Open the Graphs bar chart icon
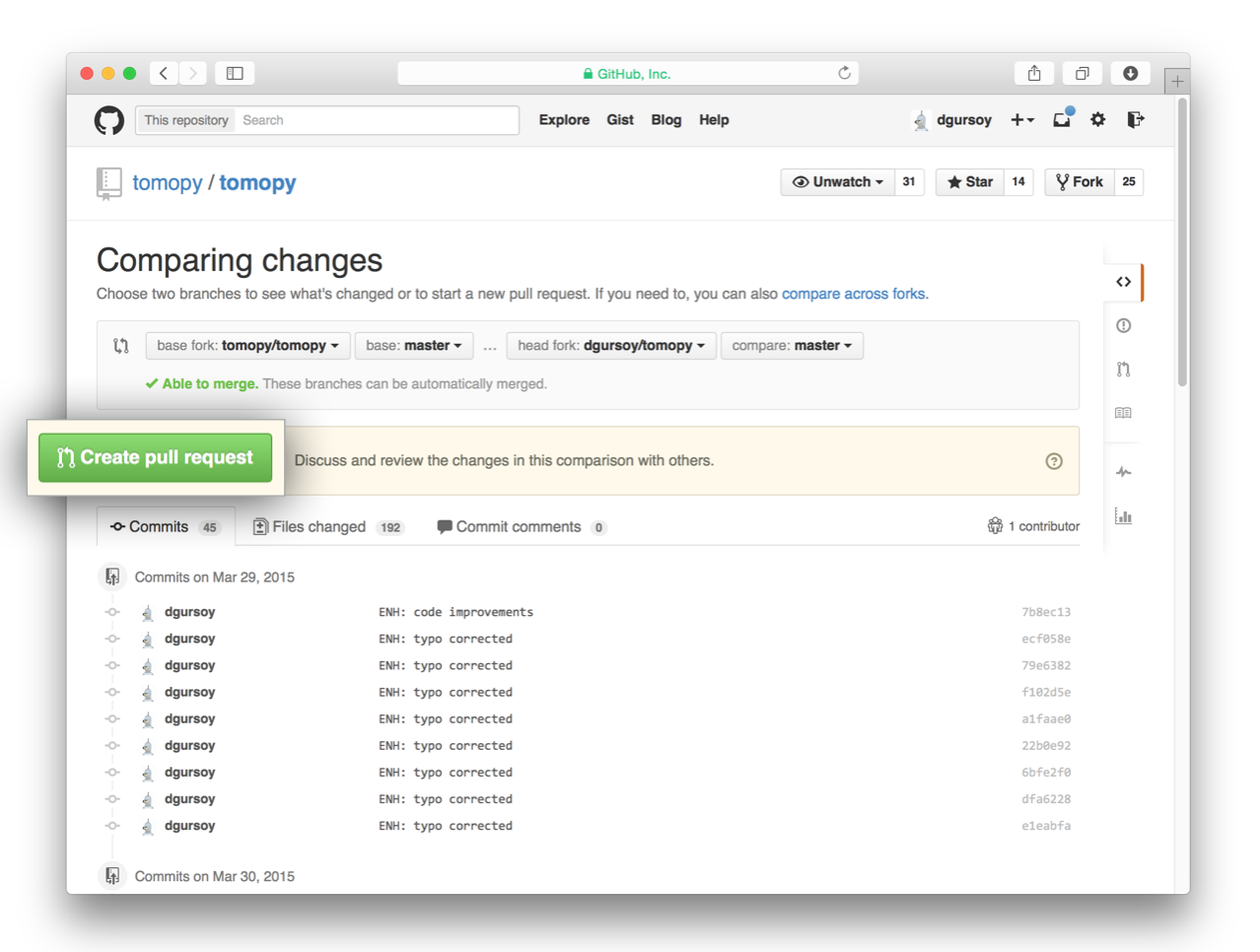This screenshot has width=1260, height=952. [1123, 515]
